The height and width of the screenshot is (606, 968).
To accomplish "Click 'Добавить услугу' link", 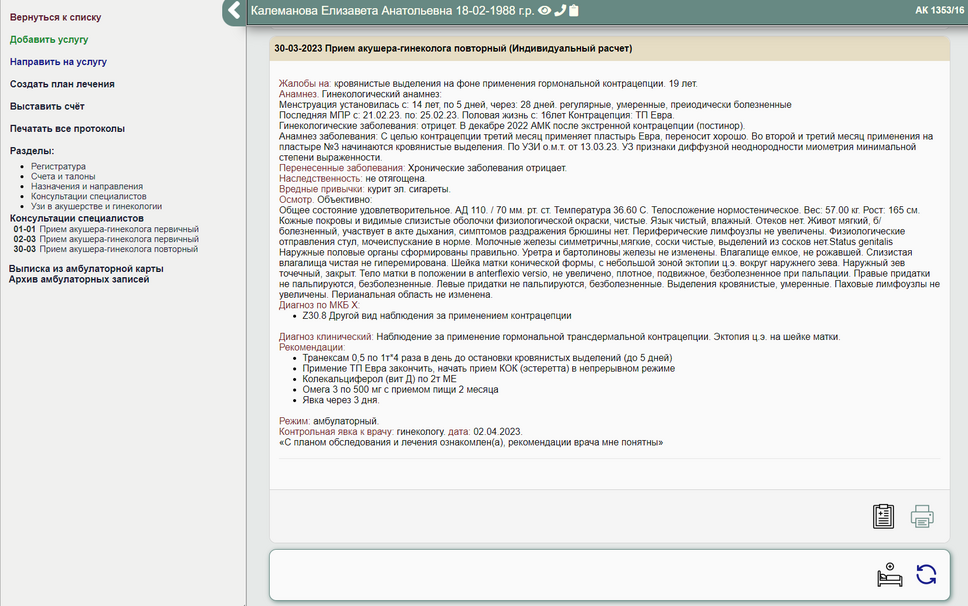I will click(49, 40).
